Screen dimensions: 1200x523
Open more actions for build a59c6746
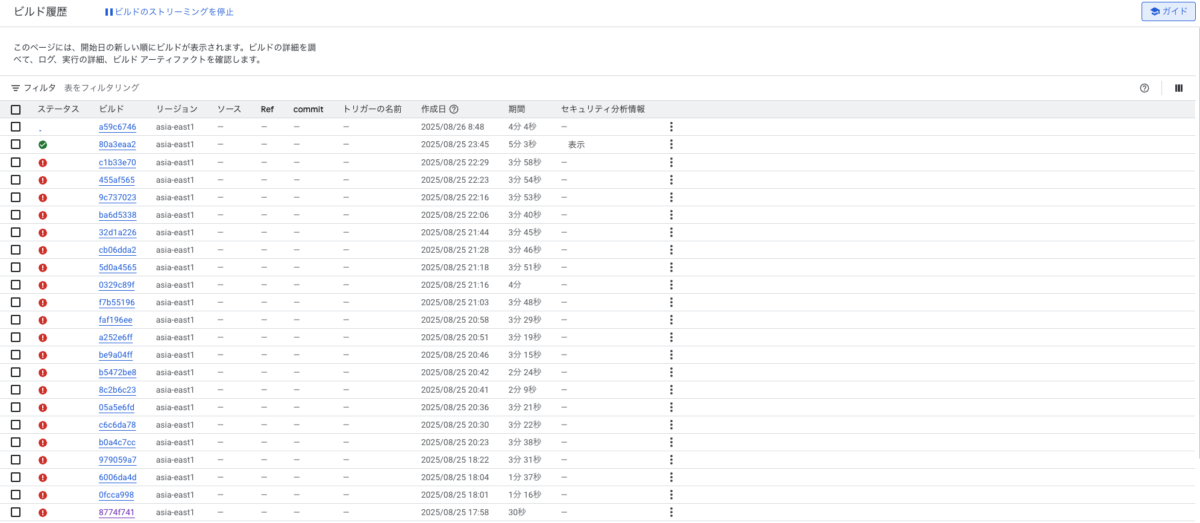coord(671,127)
